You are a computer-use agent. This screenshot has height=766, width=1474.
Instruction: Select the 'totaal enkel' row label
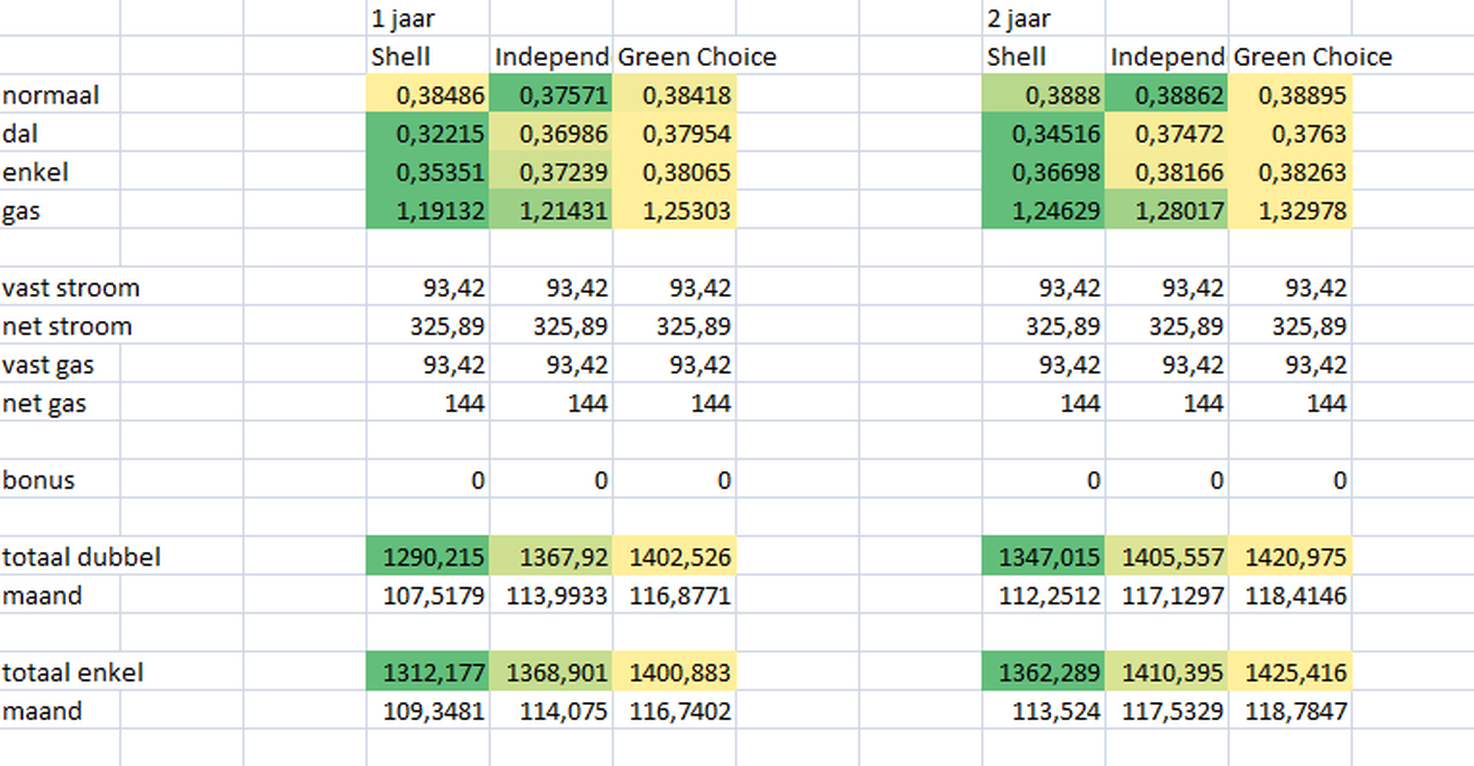(73, 672)
